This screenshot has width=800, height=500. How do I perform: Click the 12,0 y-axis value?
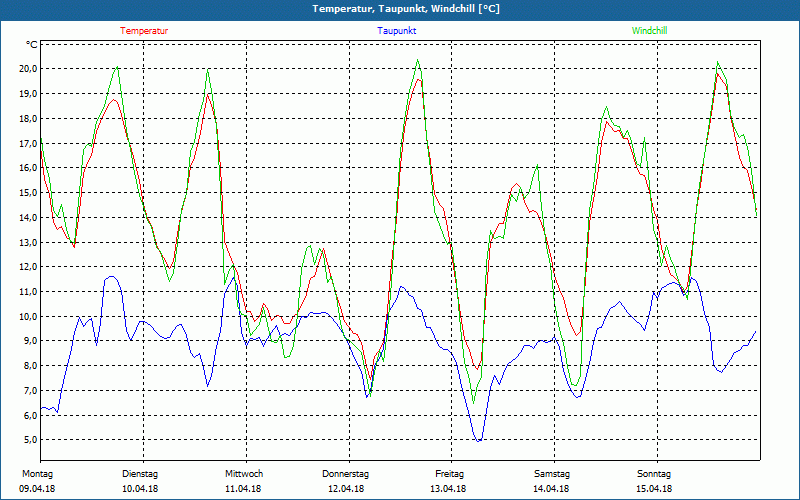point(29,267)
